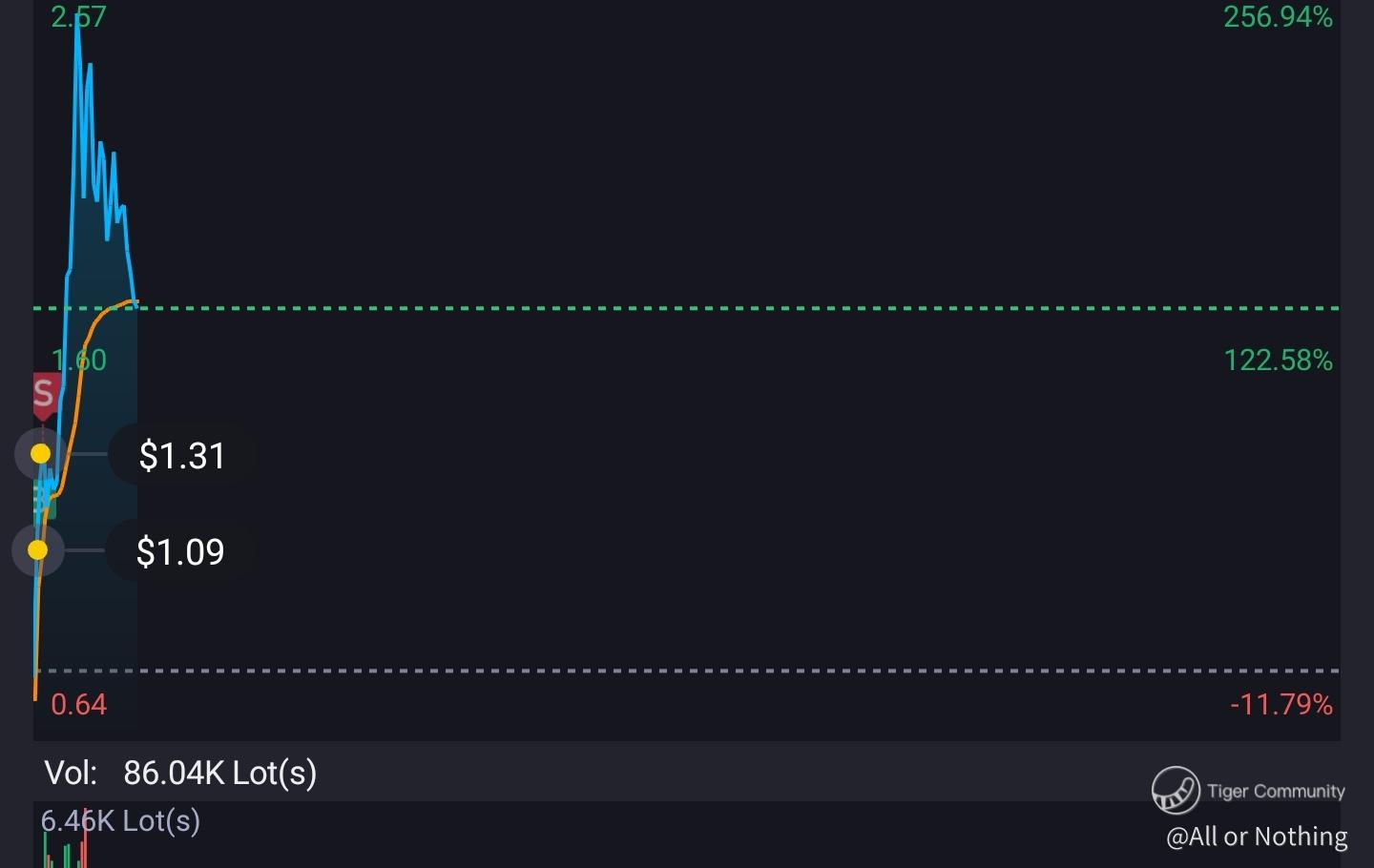The height and width of the screenshot is (868, 1374).
Task: Click the $1.09 price label bubble
Action: point(180,551)
